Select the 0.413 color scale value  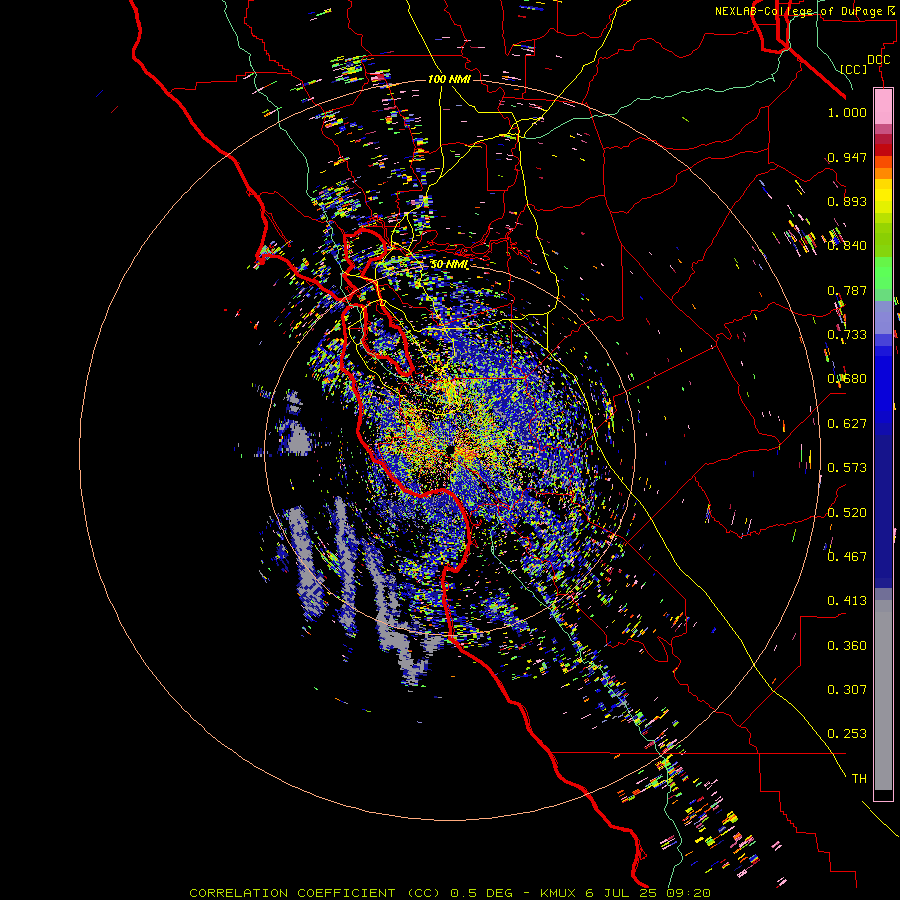tap(847, 601)
